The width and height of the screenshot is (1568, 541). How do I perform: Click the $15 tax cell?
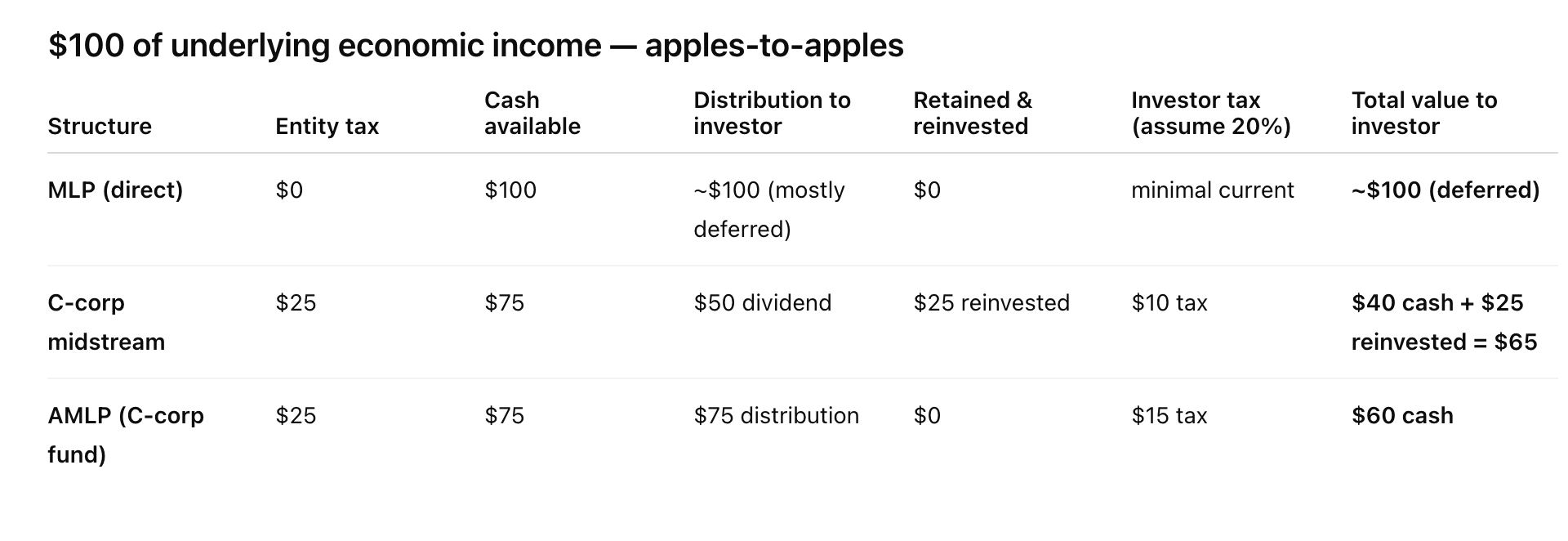[1169, 415]
